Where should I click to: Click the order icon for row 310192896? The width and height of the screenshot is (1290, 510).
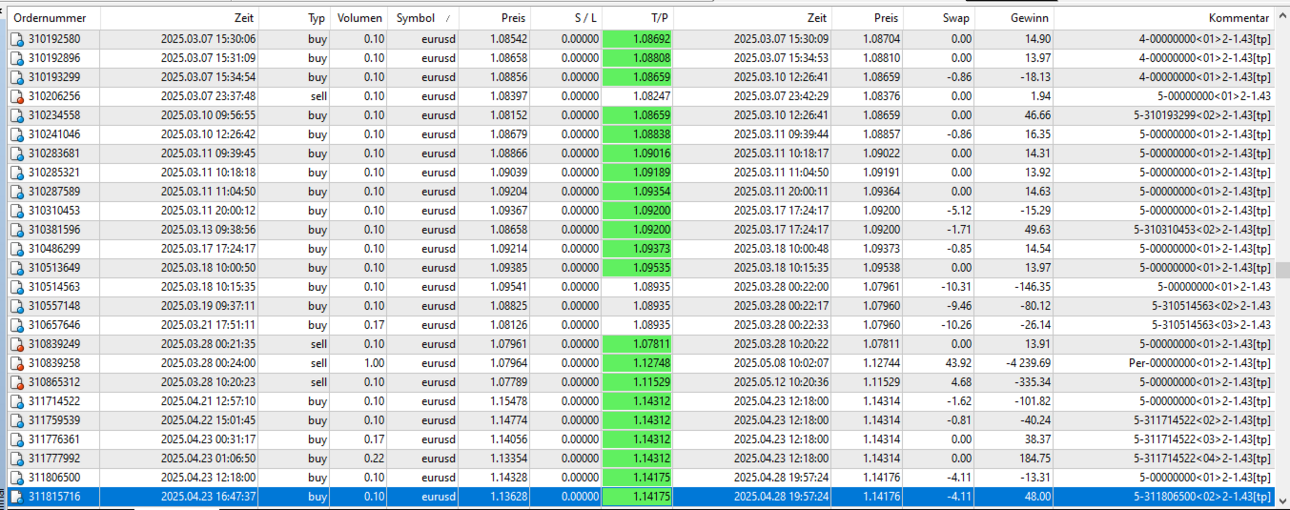point(17,58)
